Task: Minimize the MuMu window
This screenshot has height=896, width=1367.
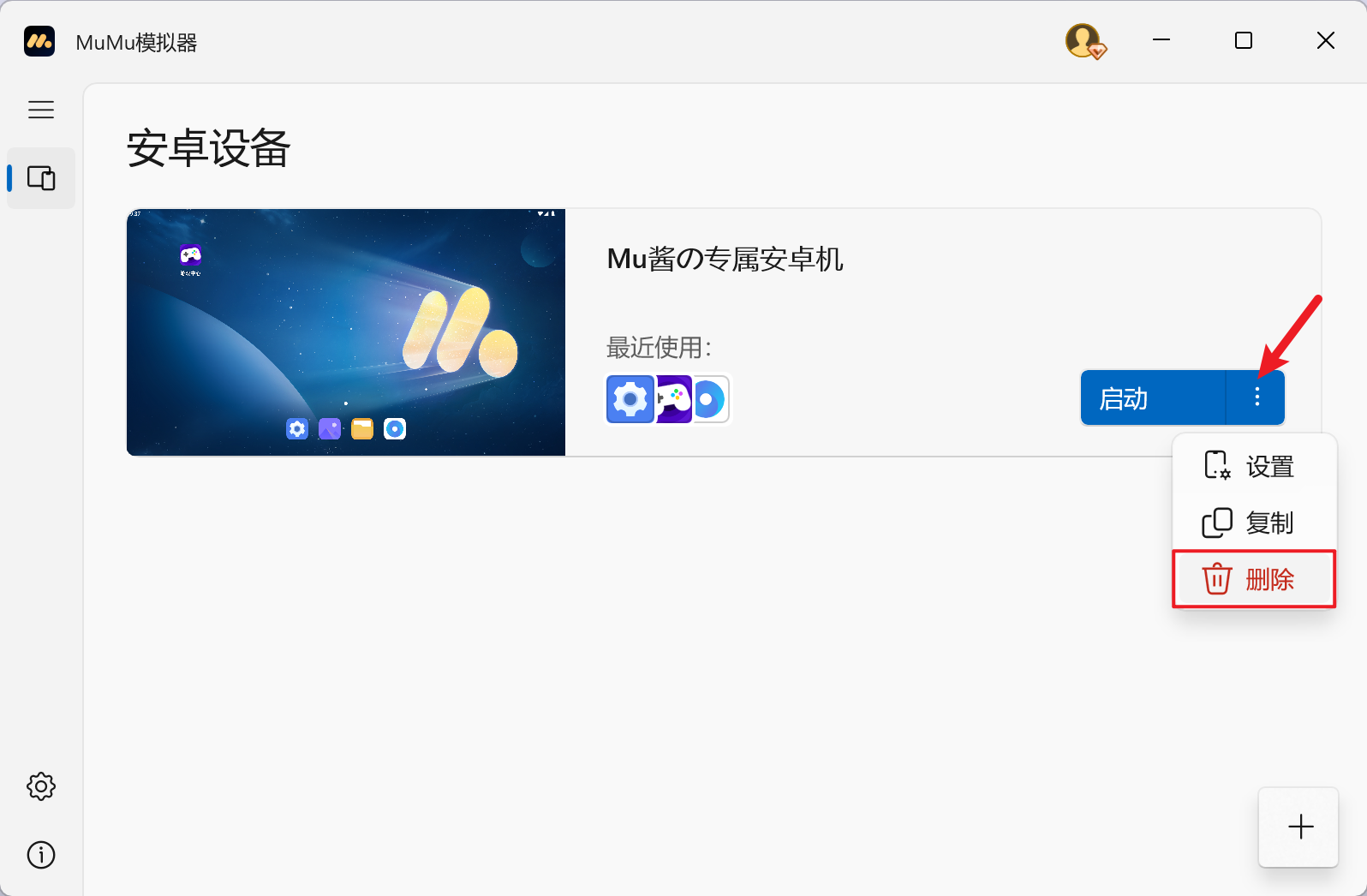Action: 1161,40
